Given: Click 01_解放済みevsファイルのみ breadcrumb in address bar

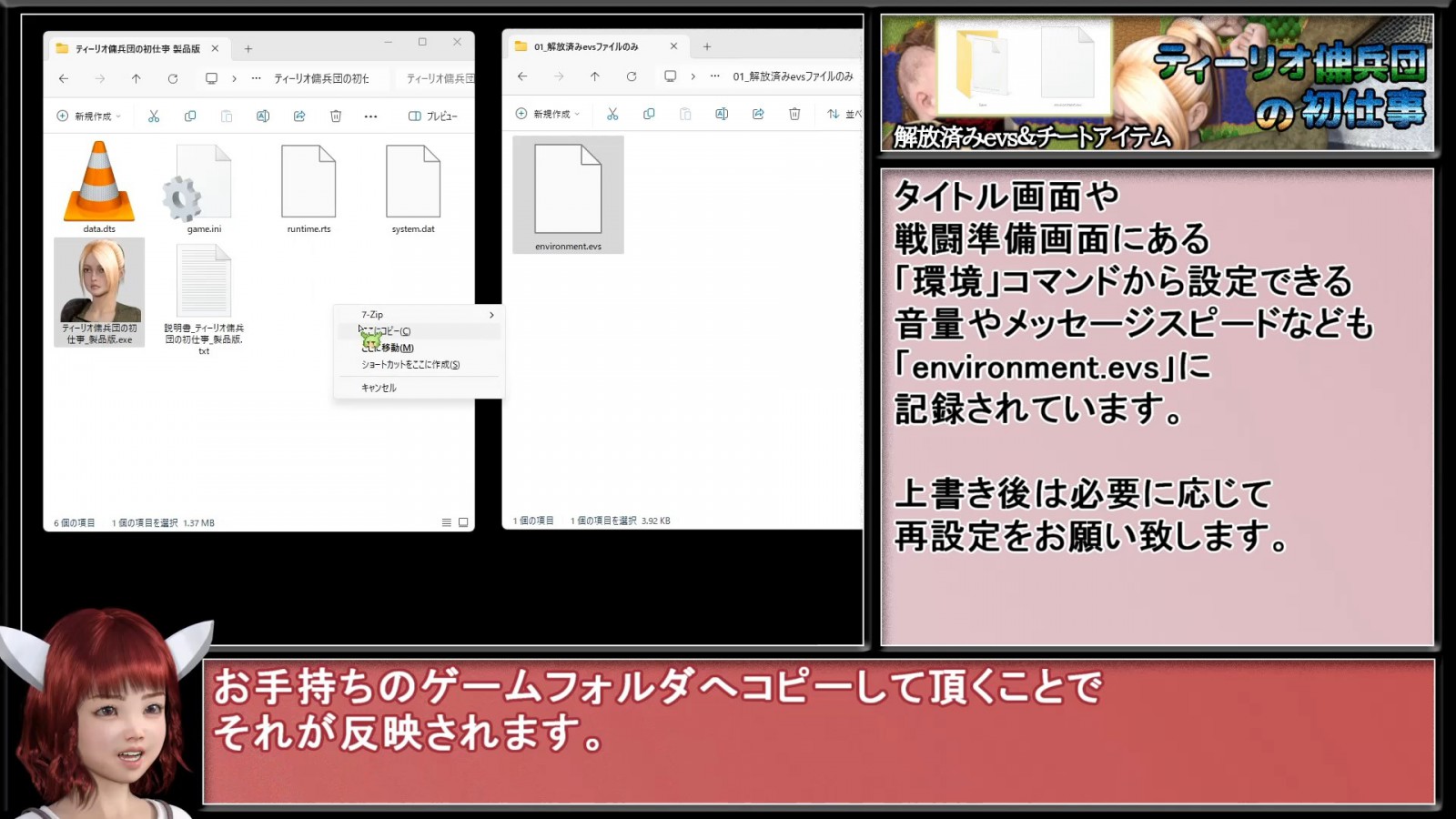Looking at the screenshot, I should (x=793, y=76).
